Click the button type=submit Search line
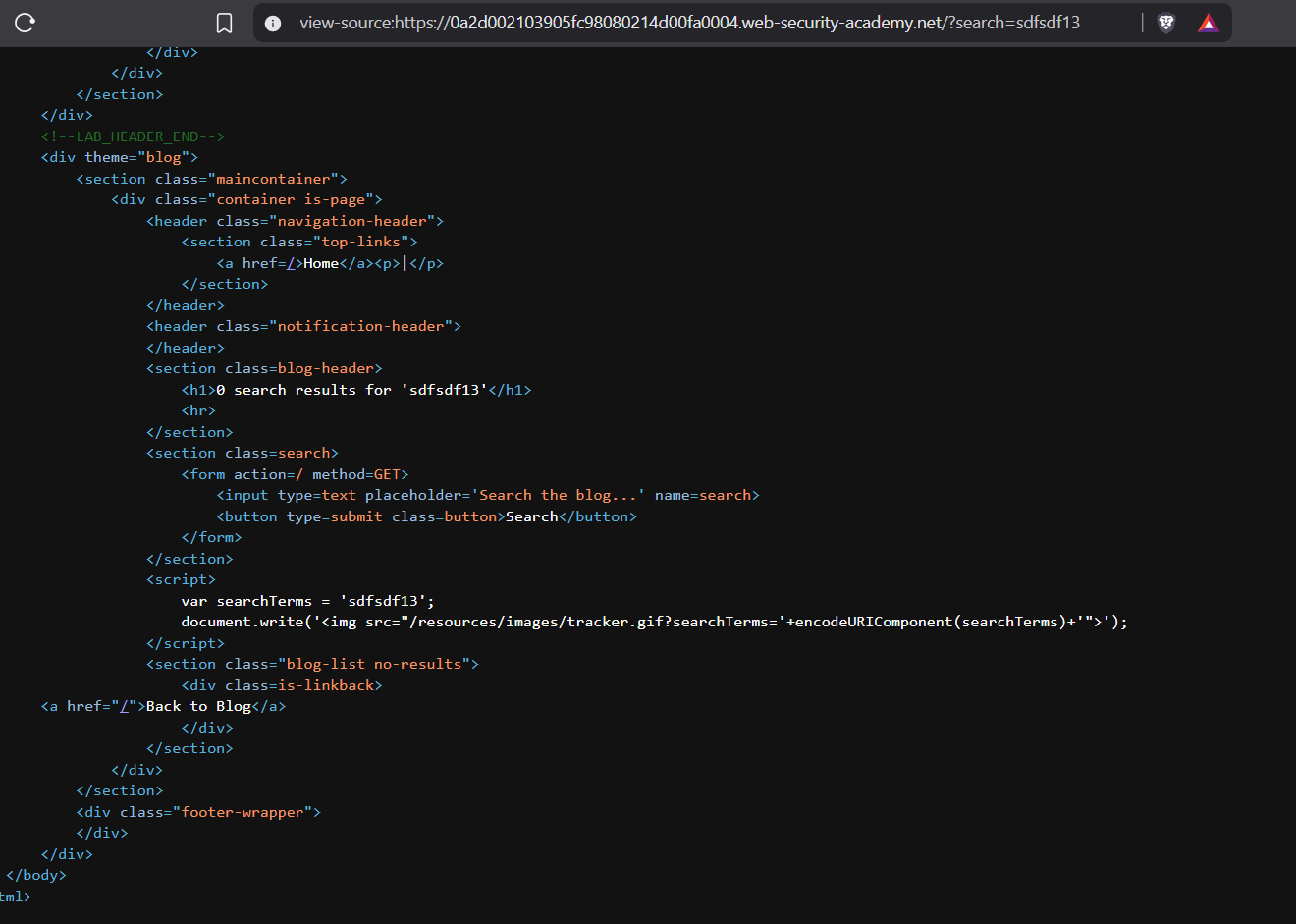Viewport: 1296px width, 924px height. [426, 516]
